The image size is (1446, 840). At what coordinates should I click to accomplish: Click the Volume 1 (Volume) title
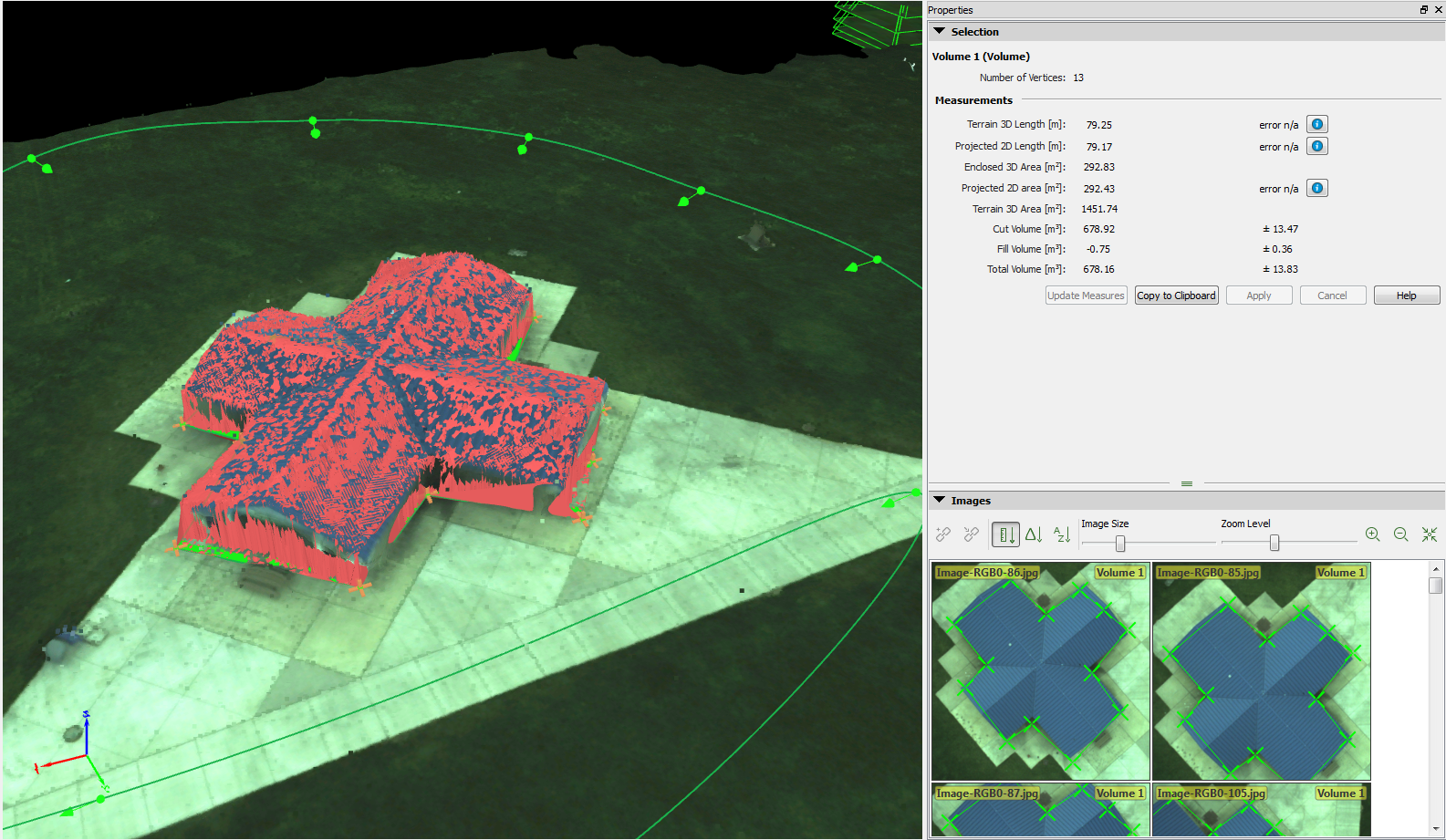(981, 57)
